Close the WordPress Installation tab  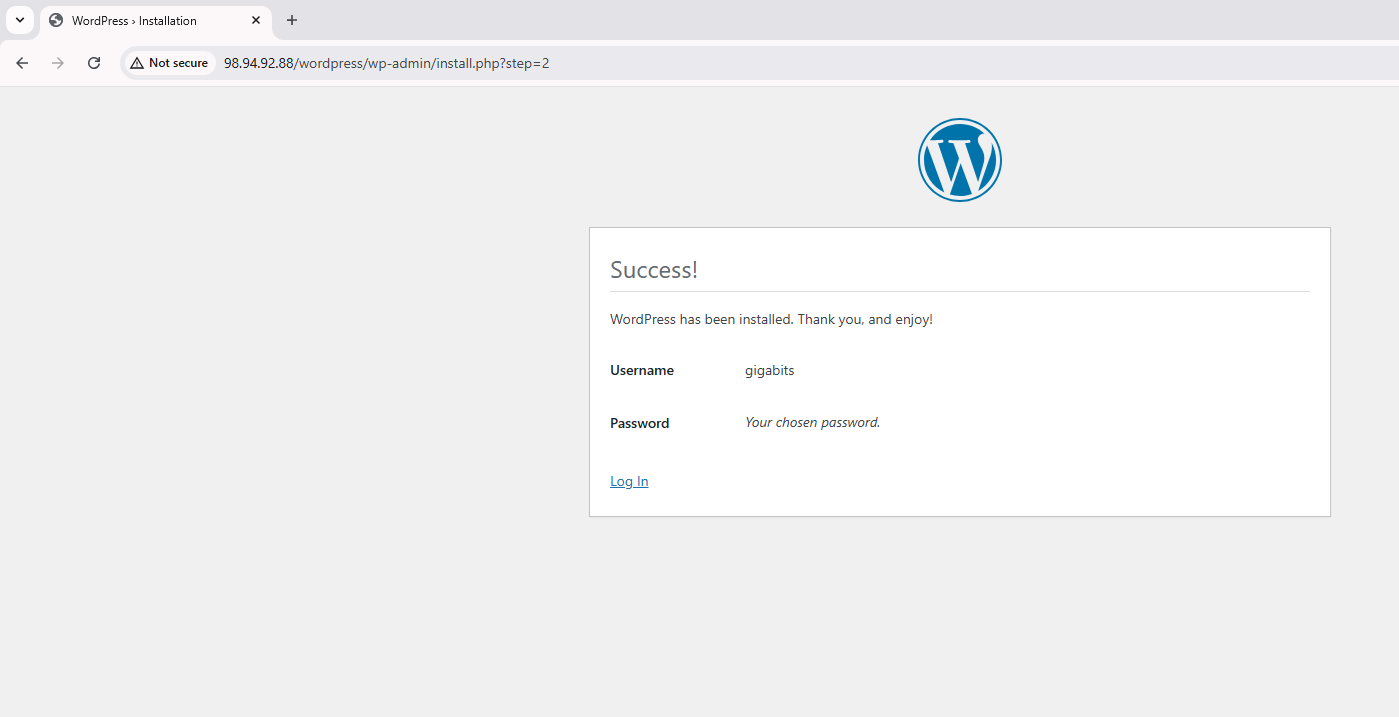tap(256, 20)
